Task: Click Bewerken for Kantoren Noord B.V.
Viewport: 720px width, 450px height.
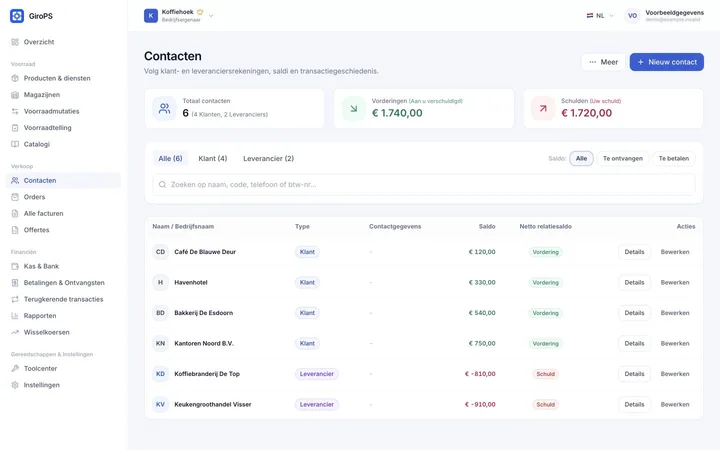Action: click(x=675, y=344)
